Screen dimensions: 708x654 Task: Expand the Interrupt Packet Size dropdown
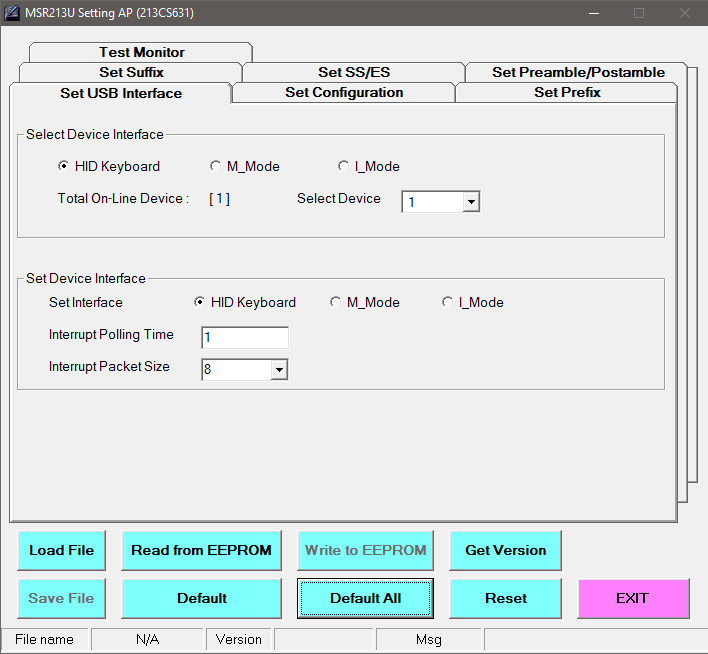(x=279, y=369)
